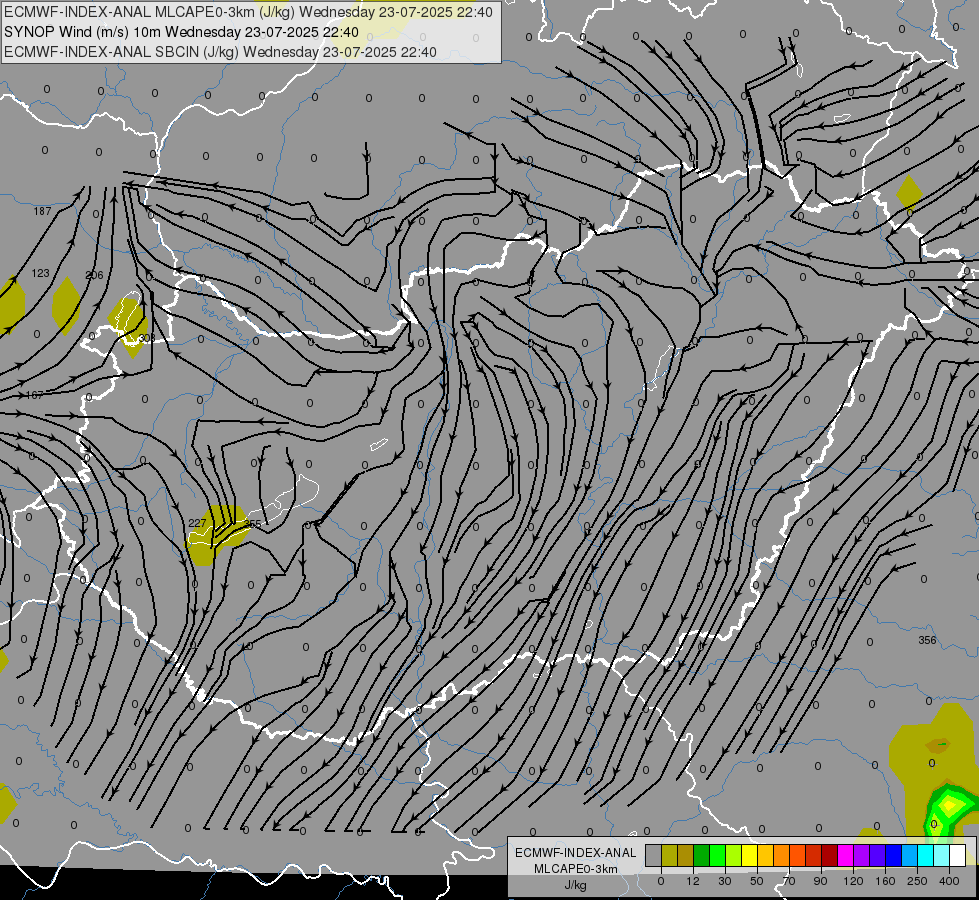Click the MLCAPE0-3km legend title
Screen dimensions: 979x900
575,869
